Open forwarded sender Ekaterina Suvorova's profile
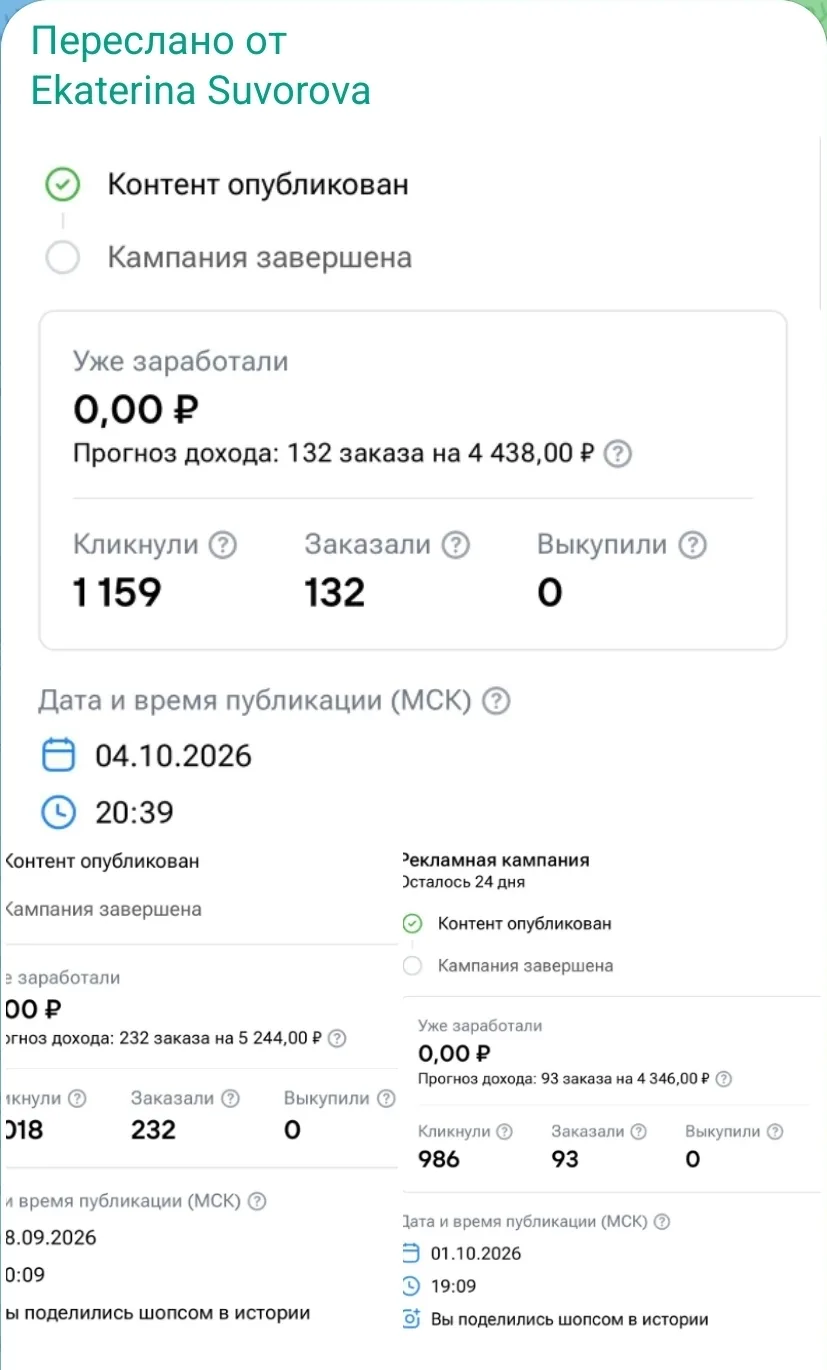Screen dimensions: 827x1370 click(x=201, y=90)
